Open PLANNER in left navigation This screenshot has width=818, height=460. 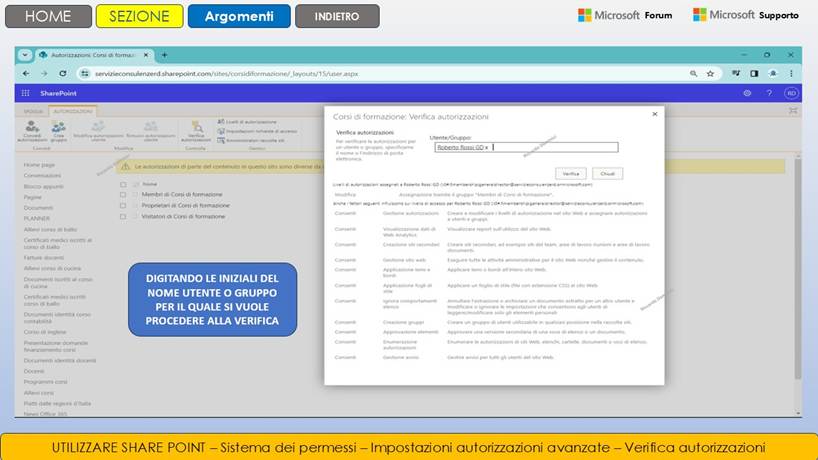37,219
